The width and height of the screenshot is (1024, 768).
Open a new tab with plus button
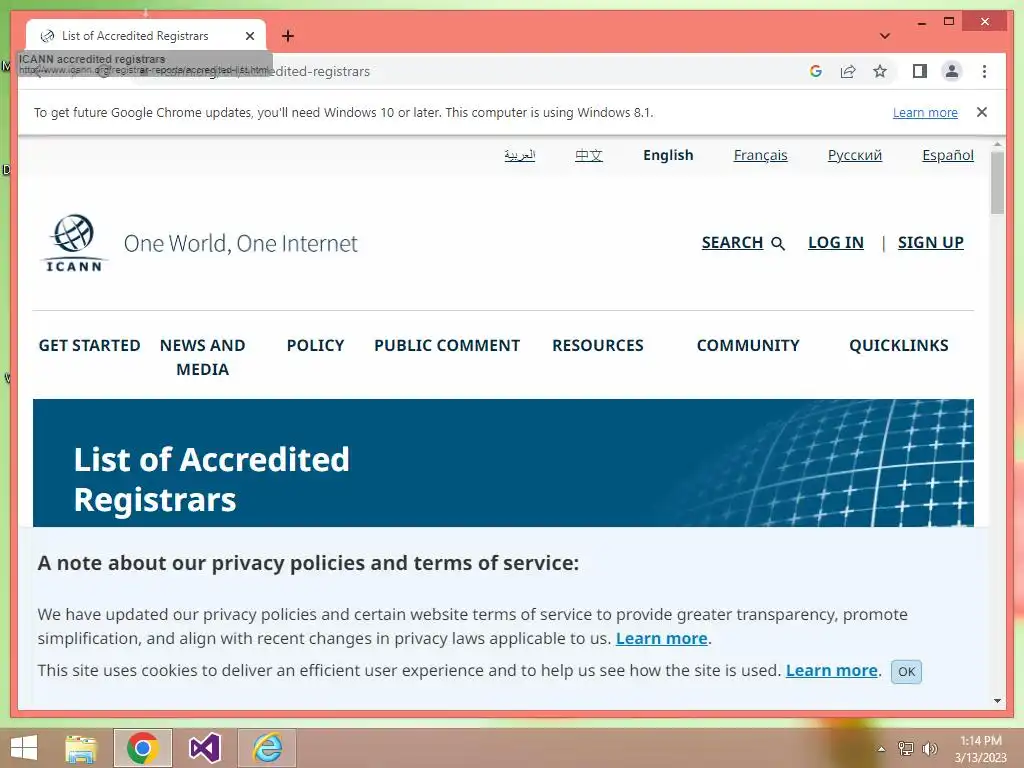(x=288, y=36)
